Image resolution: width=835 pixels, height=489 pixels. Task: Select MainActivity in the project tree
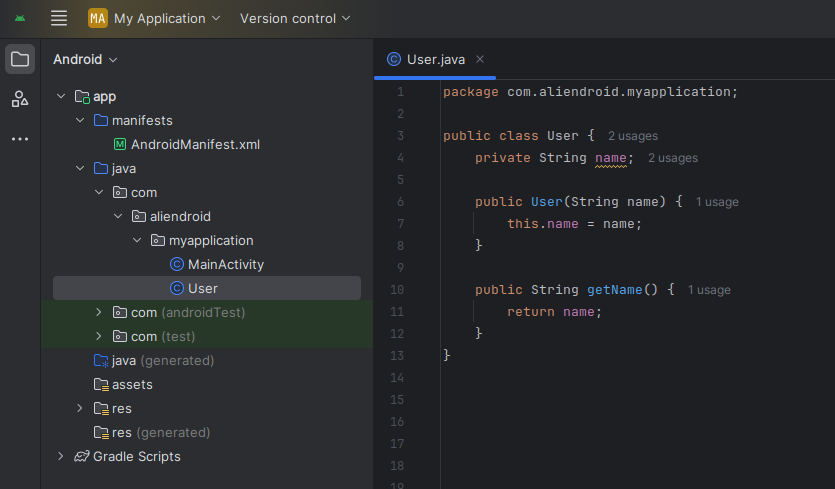point(226,264)
